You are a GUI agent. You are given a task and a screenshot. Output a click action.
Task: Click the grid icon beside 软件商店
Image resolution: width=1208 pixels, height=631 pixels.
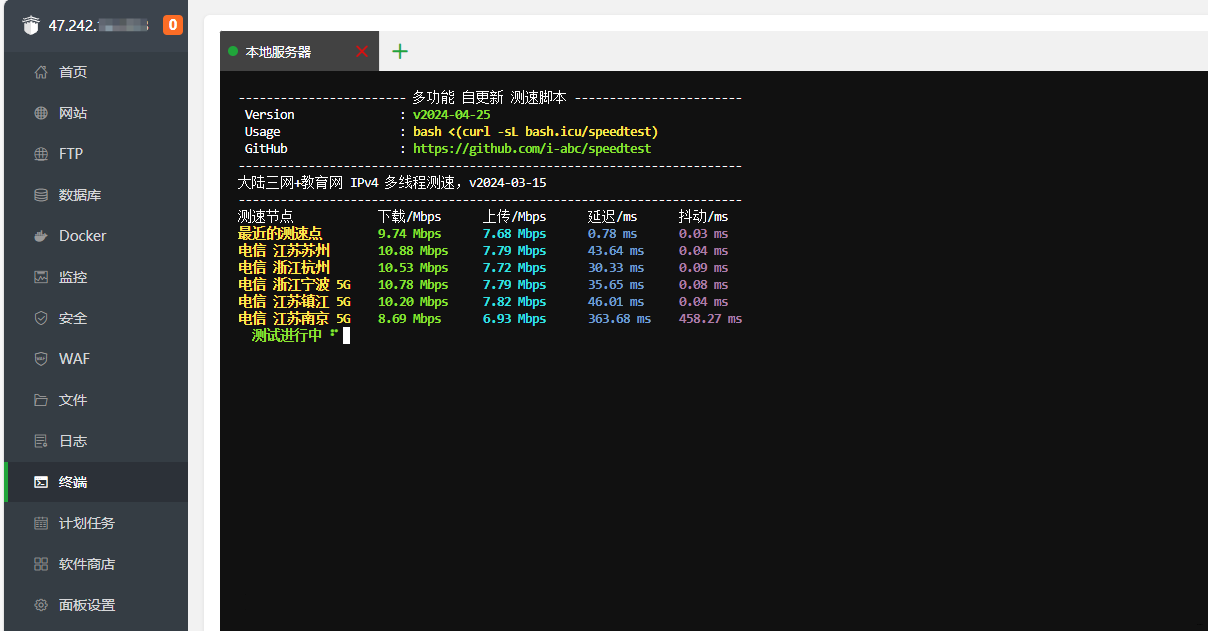41,564
